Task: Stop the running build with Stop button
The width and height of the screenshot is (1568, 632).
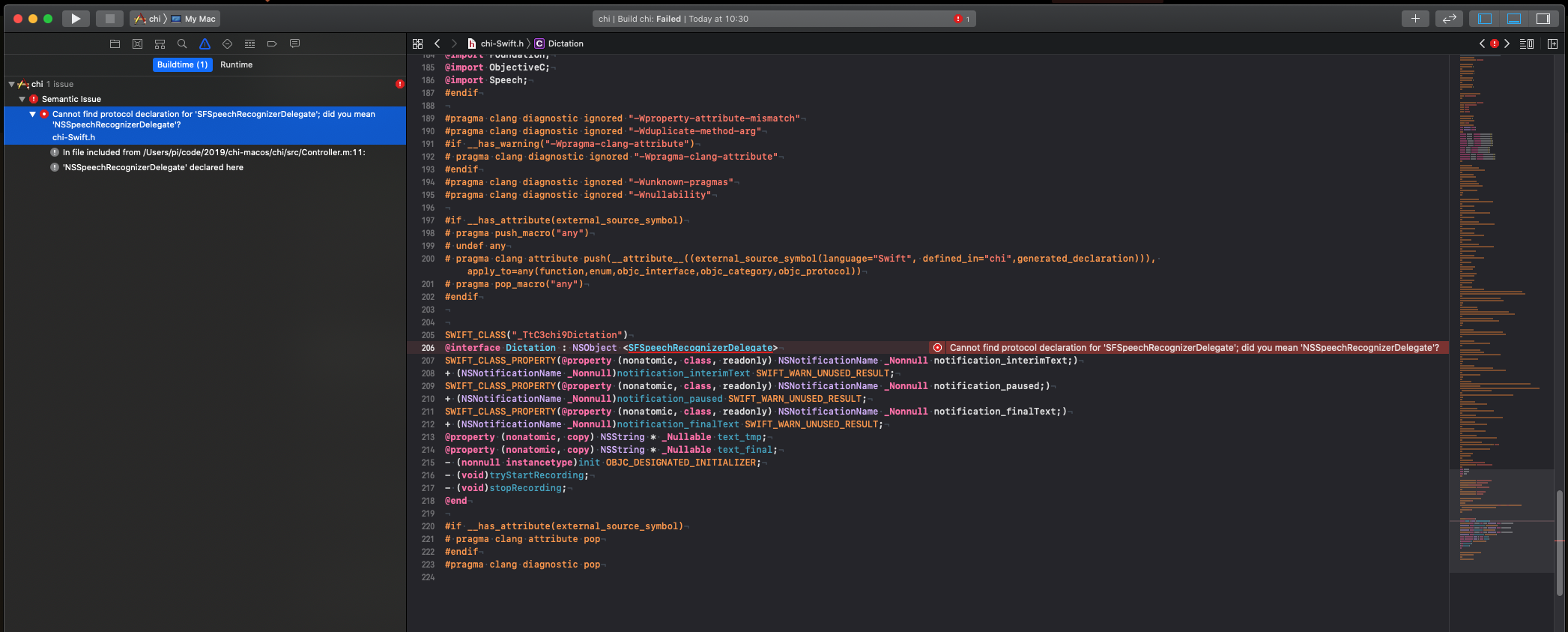Action: pyautogui.click(x=109, y=19)
